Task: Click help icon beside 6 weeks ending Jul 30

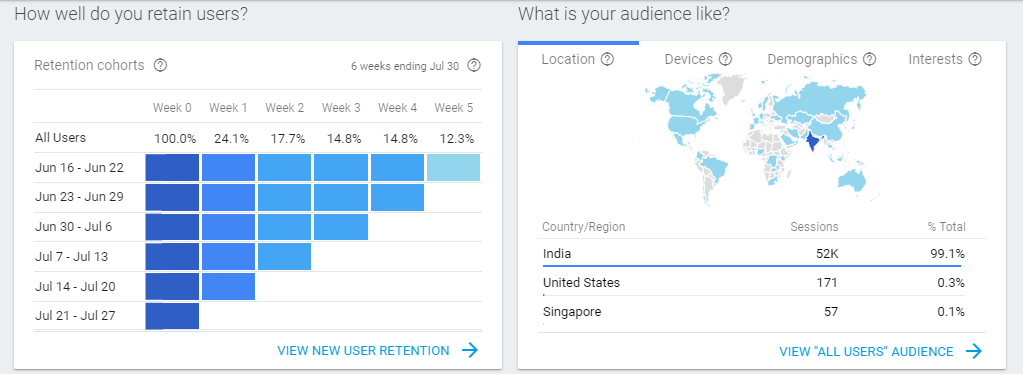Action: [474, 65]
